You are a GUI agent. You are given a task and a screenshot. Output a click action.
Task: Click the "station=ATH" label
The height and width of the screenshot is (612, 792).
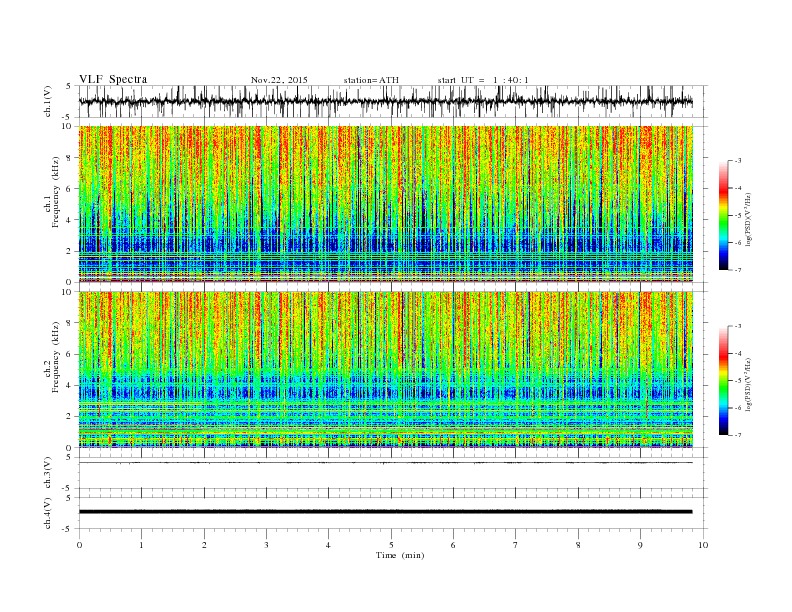[371, 80]
